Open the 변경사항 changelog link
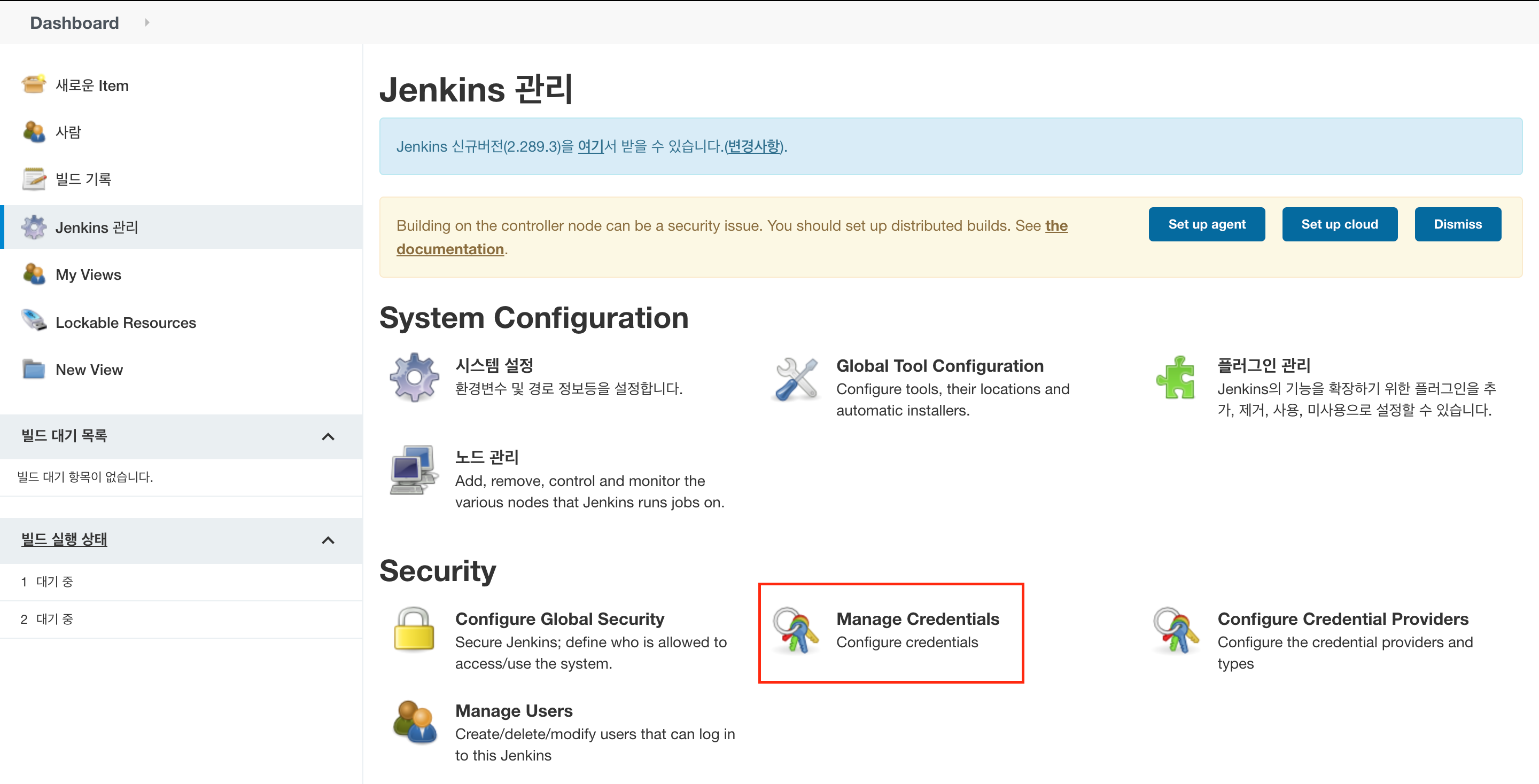The width and height of the screenshot is (1539, 784). tap(753, 147)
